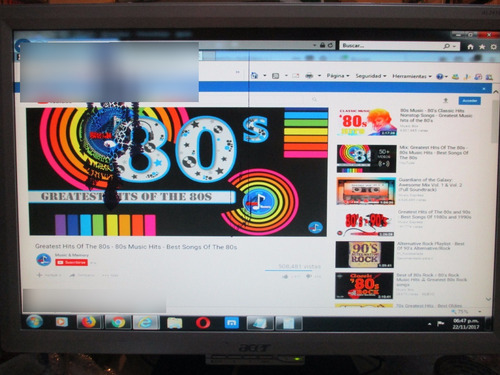Like the video with thumbs-up icon
Image resolution: width=500 pixels, height=375 pixels.
(x=285, y=276)
